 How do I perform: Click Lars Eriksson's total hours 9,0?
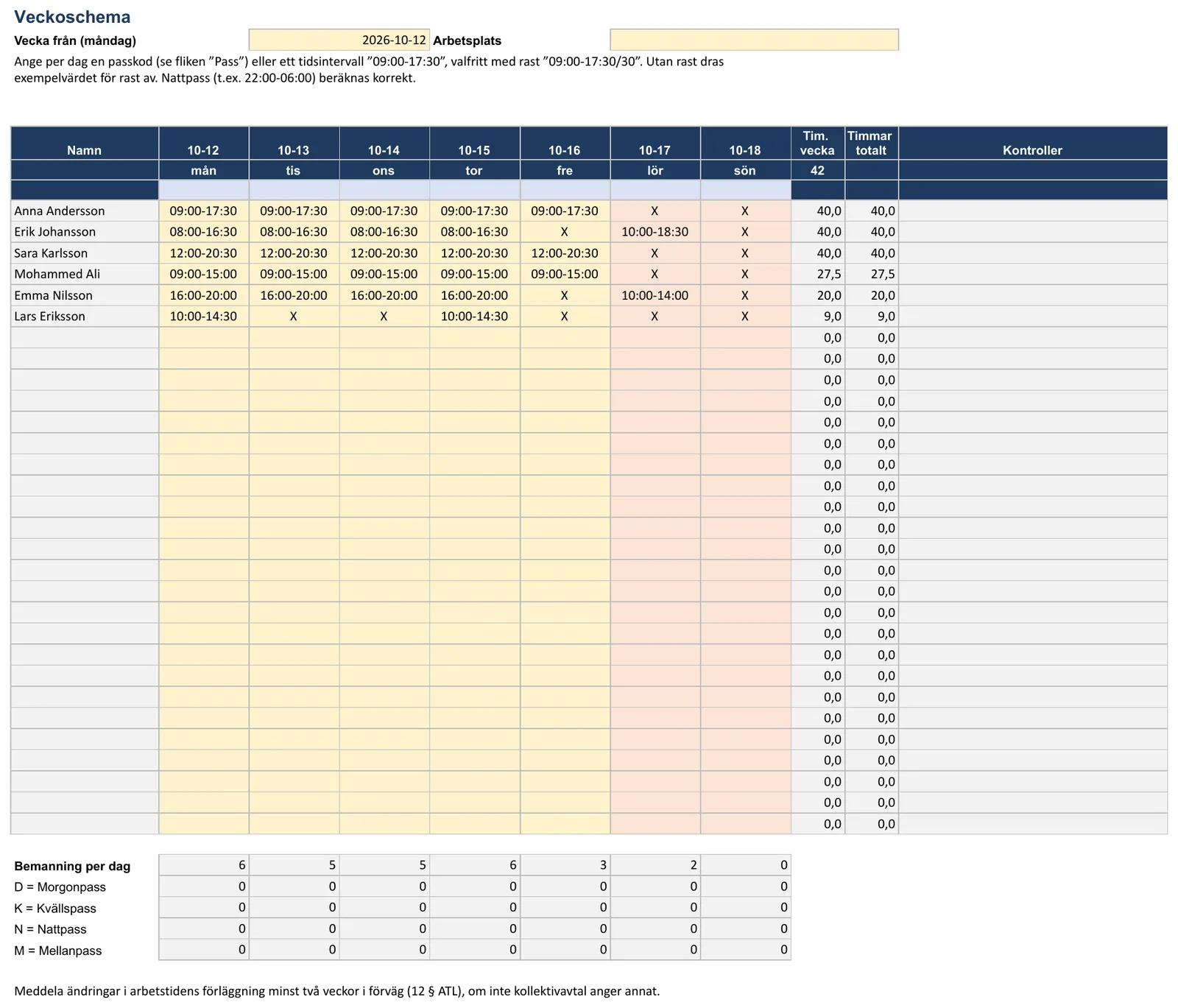coord(872,317)
